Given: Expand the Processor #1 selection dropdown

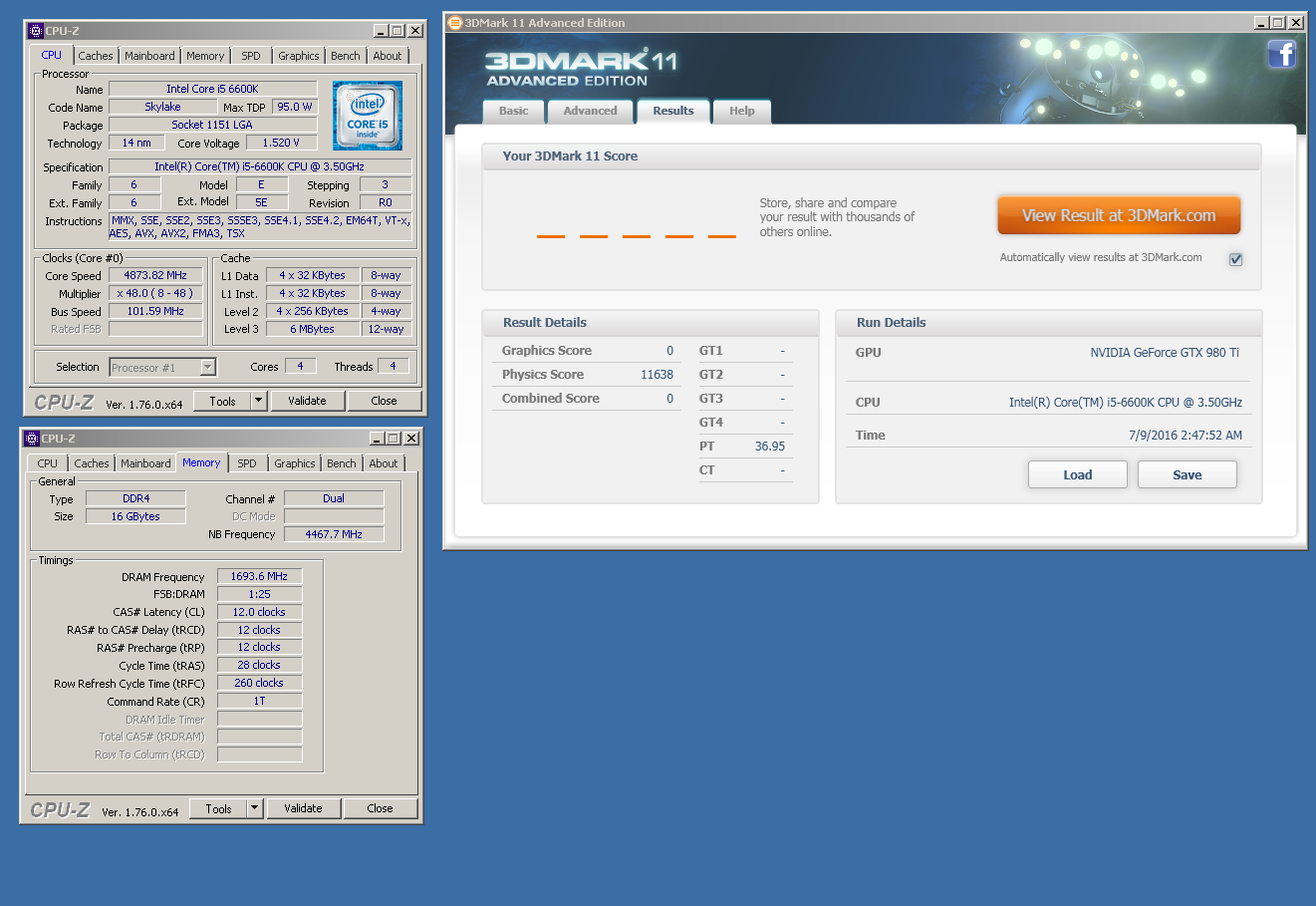Looking at the screenshot, I should 207,368.
